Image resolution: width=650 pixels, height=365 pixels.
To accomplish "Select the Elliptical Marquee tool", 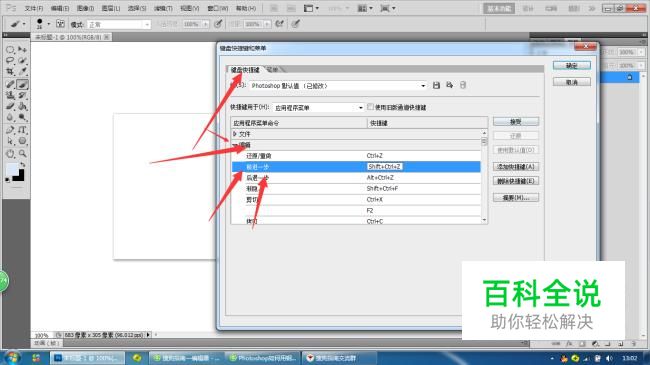I will [x=10, y=50].
